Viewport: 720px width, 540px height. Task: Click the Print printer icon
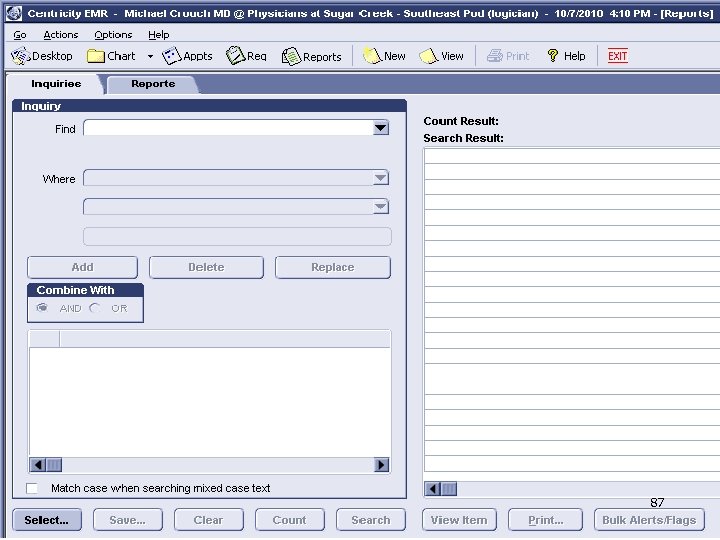[495, 56]
